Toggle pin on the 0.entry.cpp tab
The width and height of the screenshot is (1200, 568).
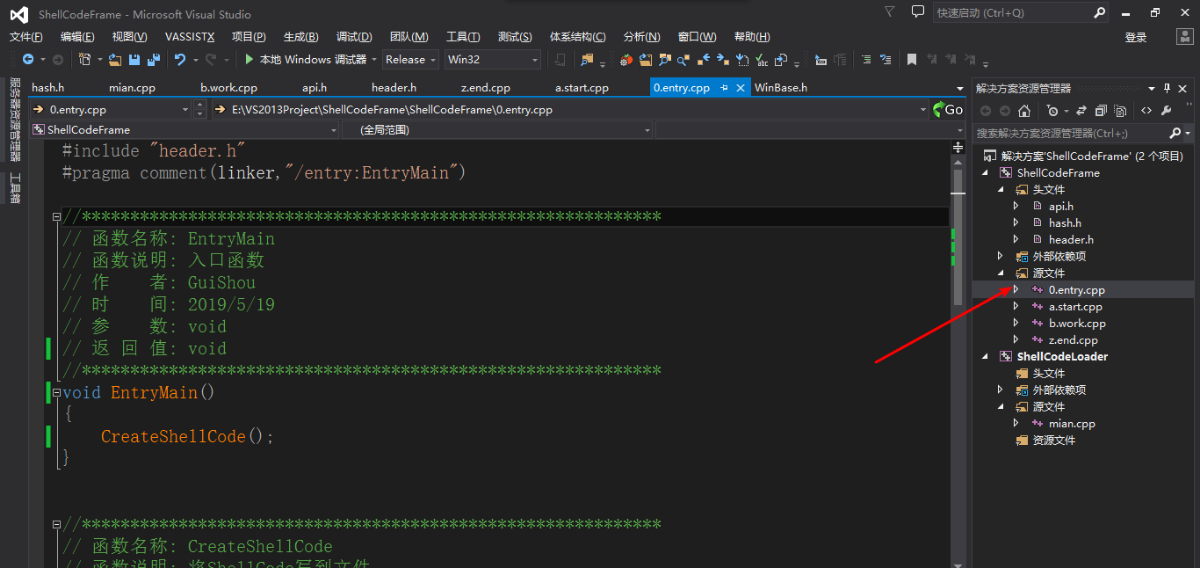[723, 88]
